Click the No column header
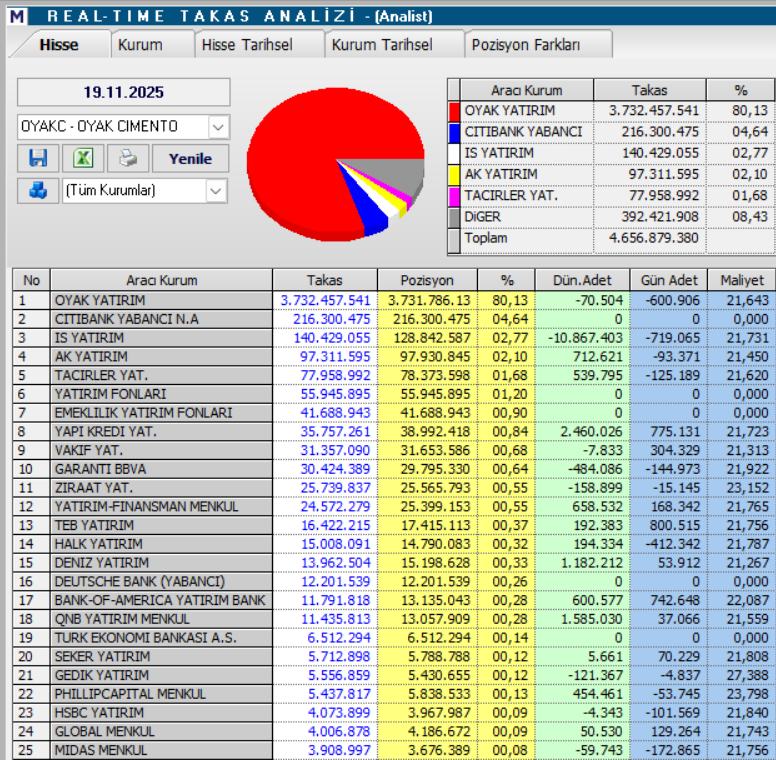The width and height of the screenshot is (776, 760). [x=31, y=281]
